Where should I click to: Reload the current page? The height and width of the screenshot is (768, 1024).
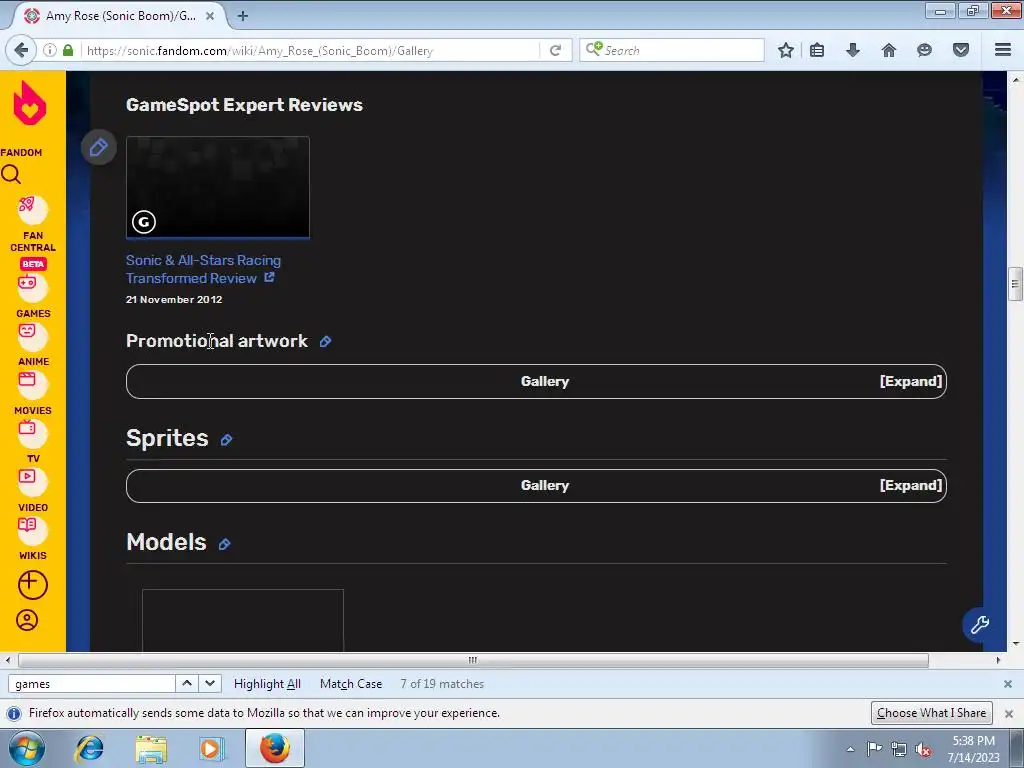point(555,50)
